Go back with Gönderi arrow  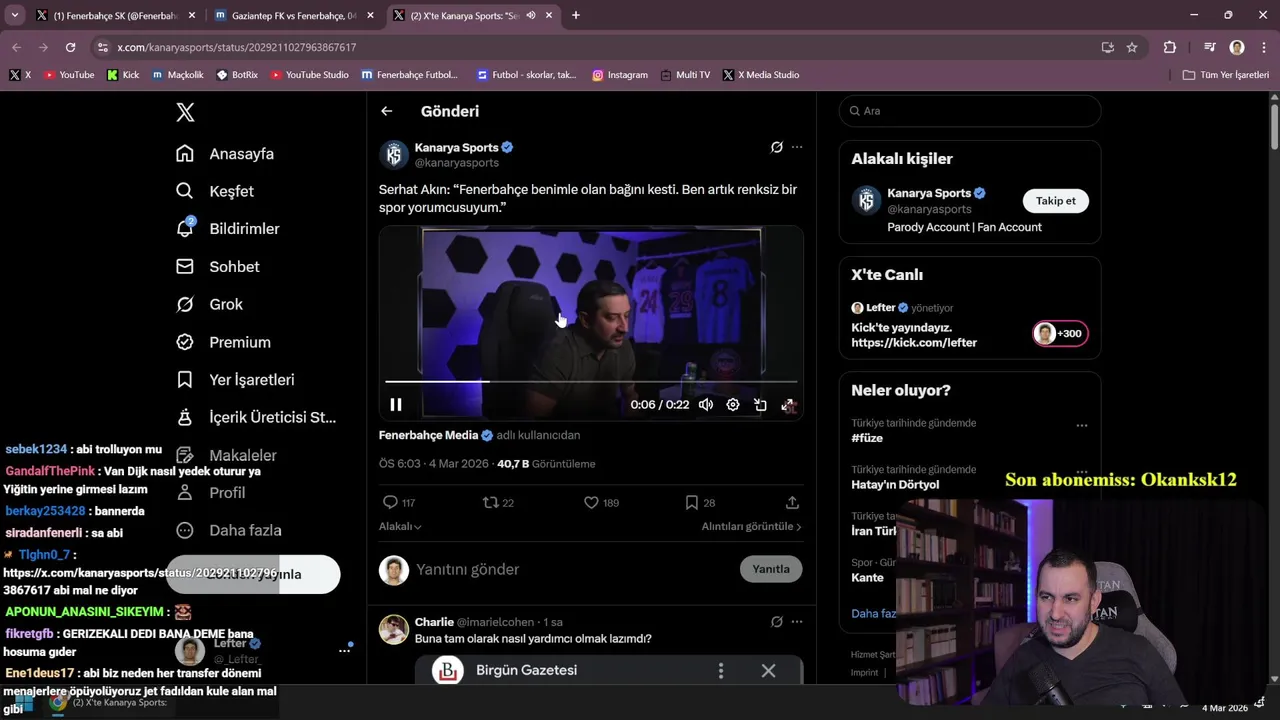pos(387,111)
